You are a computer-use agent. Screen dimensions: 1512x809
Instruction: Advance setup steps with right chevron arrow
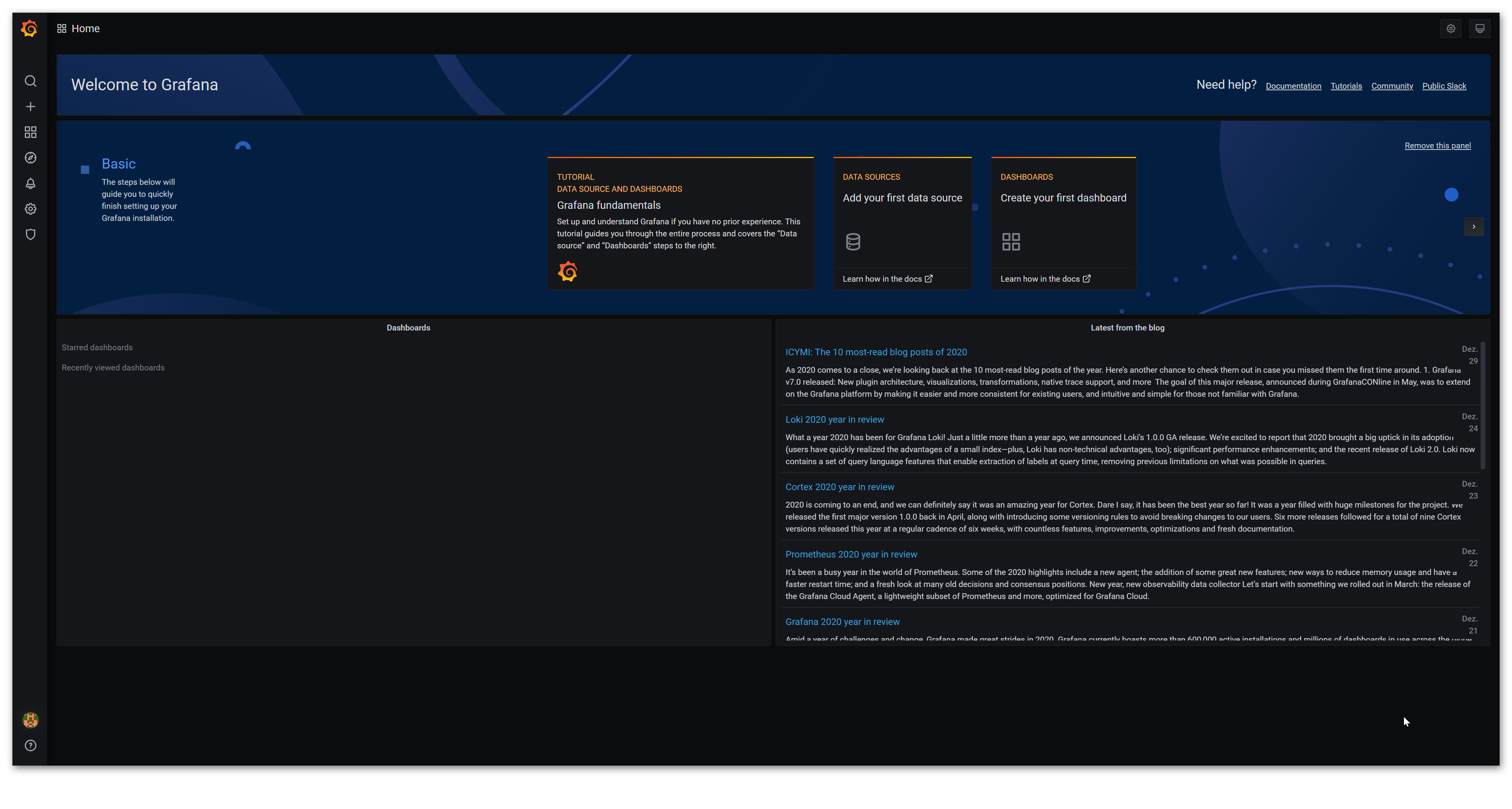[x=1474, y=227]
